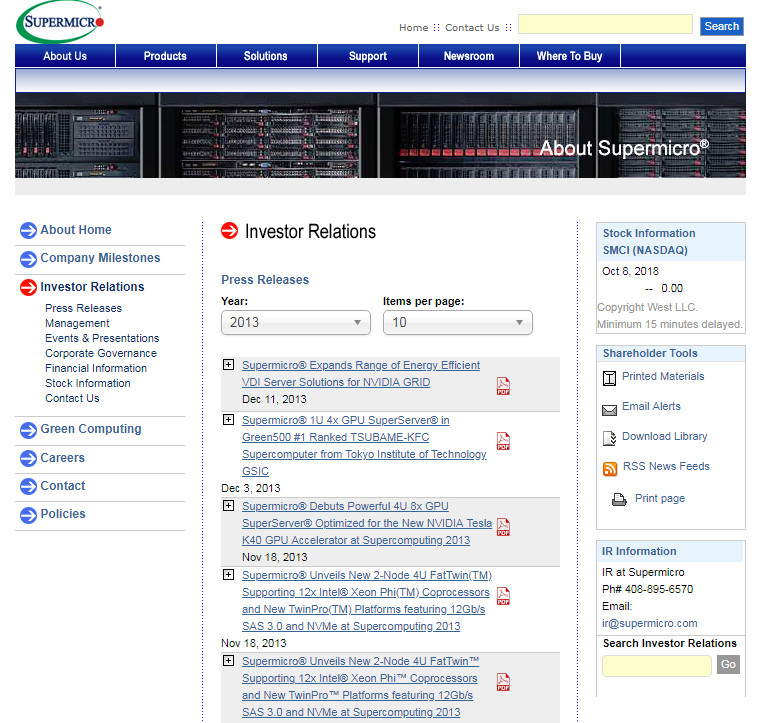Click the blue Search button
Image resolution: width=759 pixels, height=723 pixels.
[x=721, y=26]
